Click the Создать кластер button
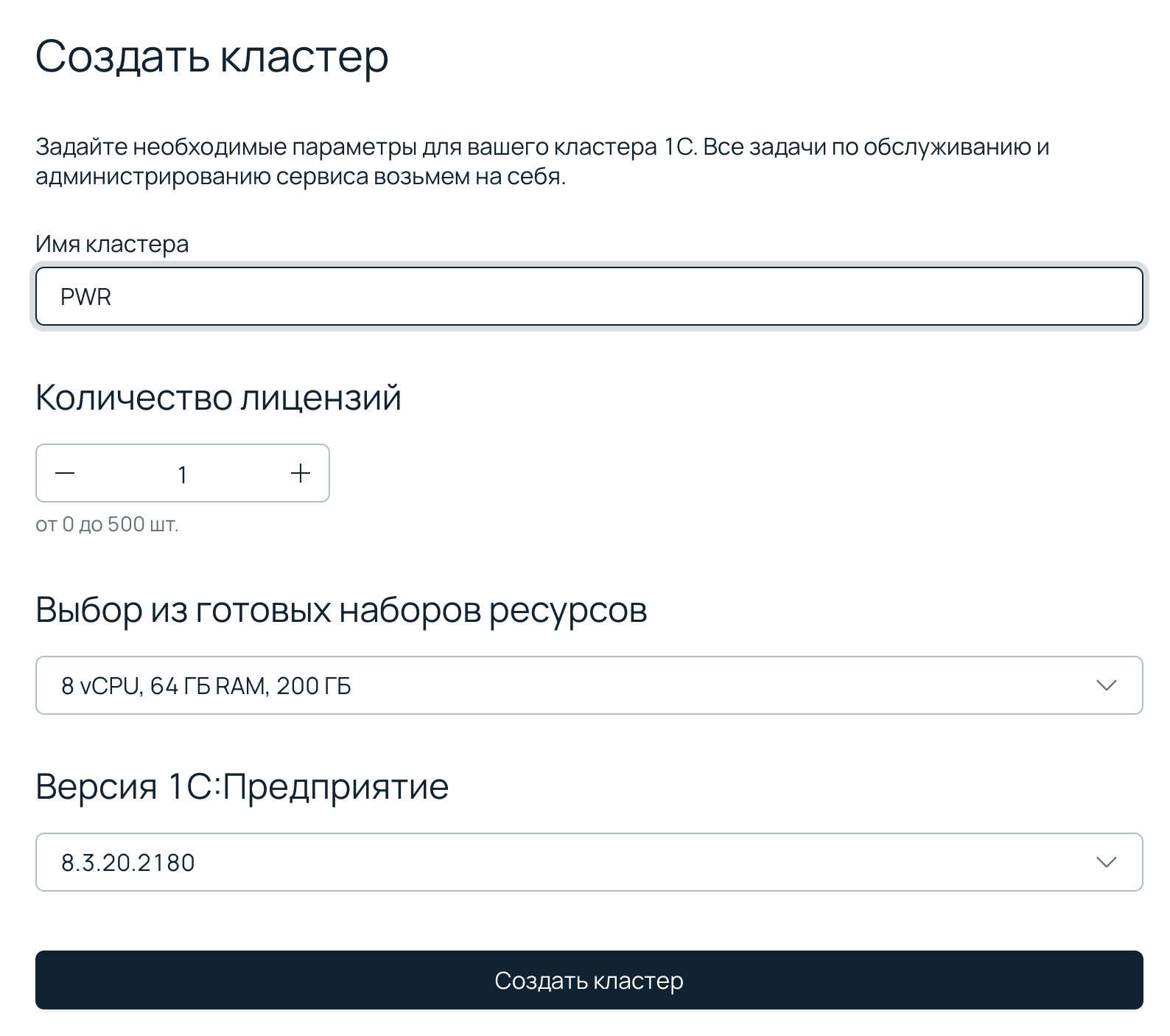This screenshot has width=1170, height=1036. (589, 980)
